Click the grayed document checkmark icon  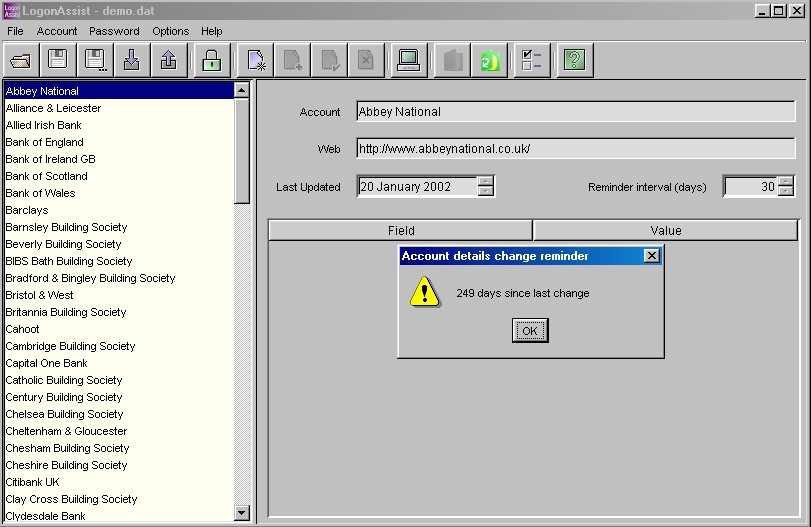click(329, 60)
